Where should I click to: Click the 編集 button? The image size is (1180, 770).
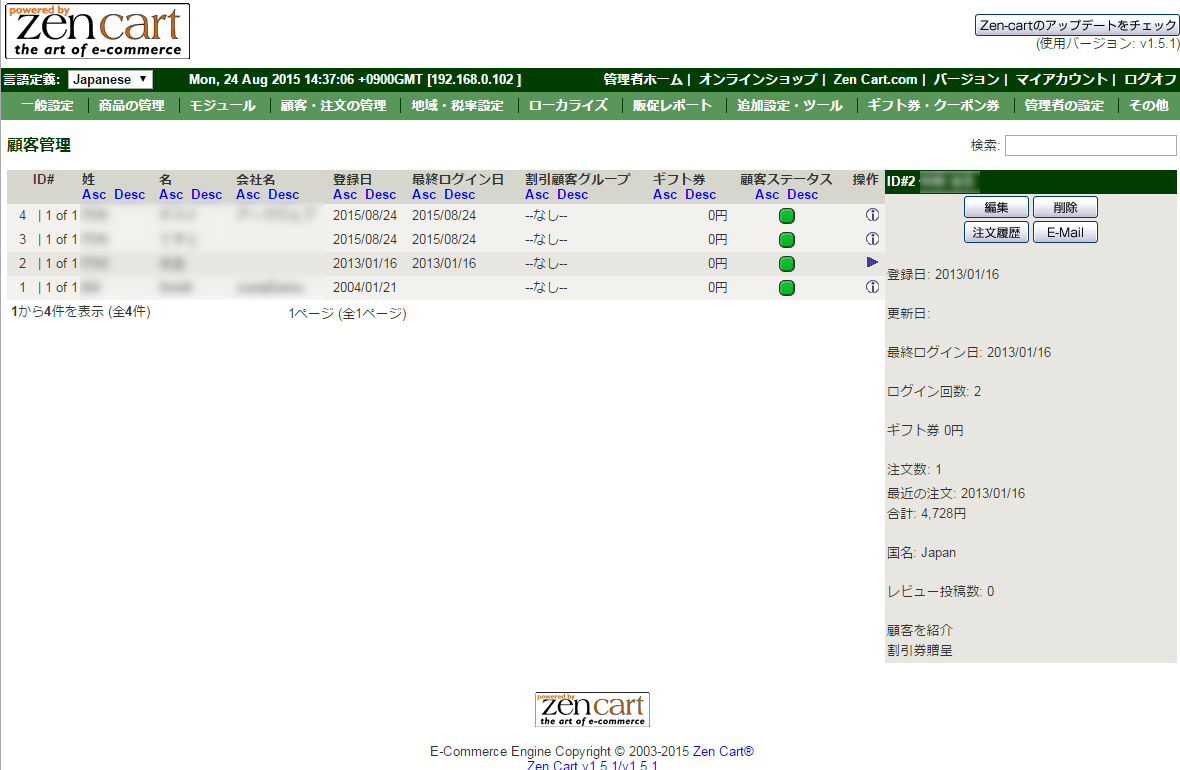pos(995,207)
